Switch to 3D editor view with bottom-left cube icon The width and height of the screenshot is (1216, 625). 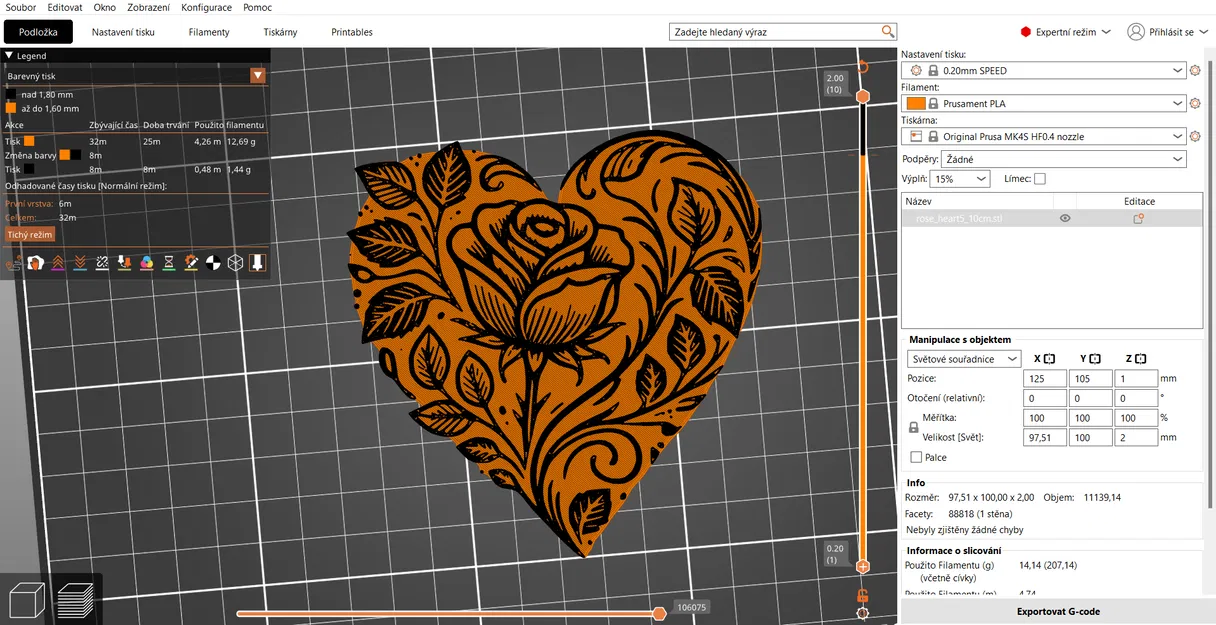click(26, 599)
